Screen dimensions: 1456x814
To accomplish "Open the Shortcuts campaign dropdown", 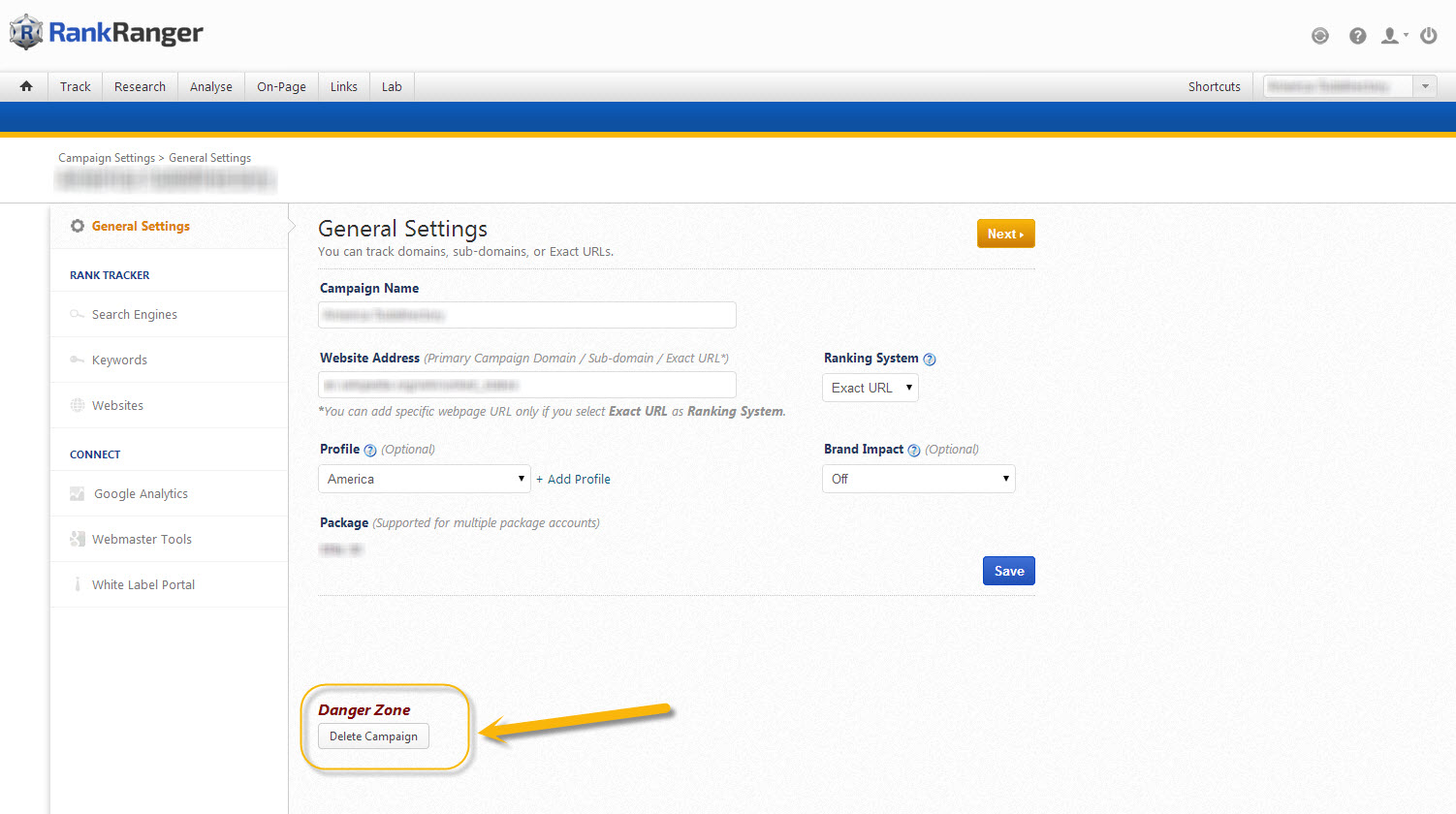I will [1349, 86].
